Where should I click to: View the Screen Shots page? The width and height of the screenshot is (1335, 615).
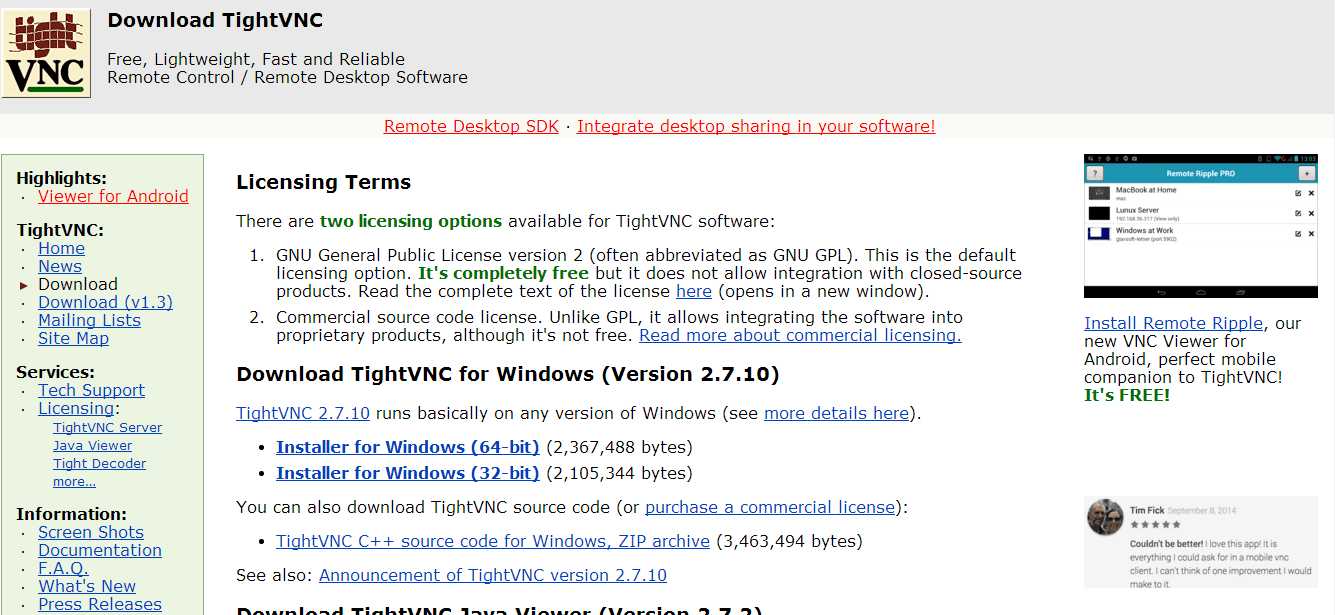pos(91,532)
